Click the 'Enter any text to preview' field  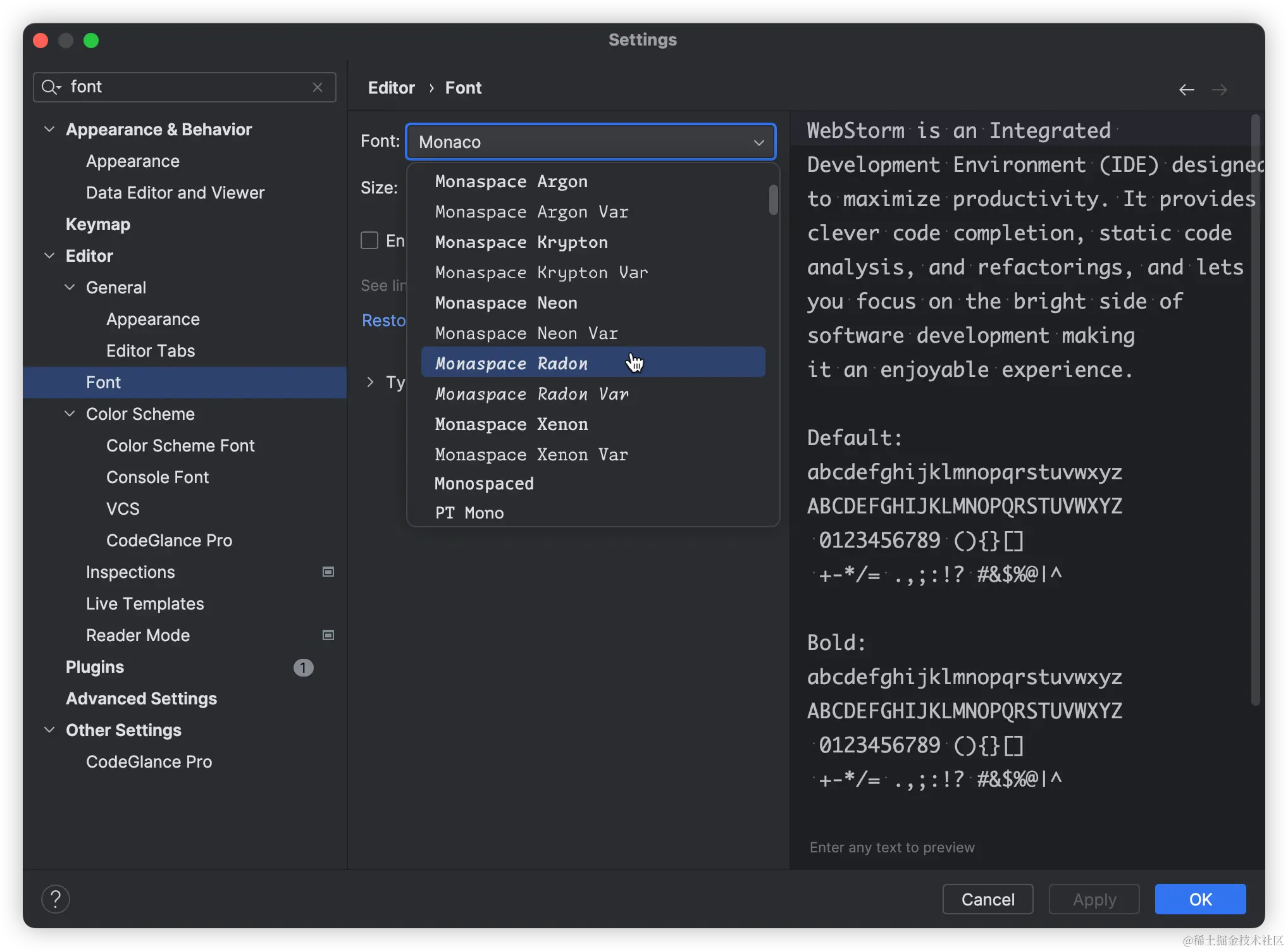coord(892,847)
